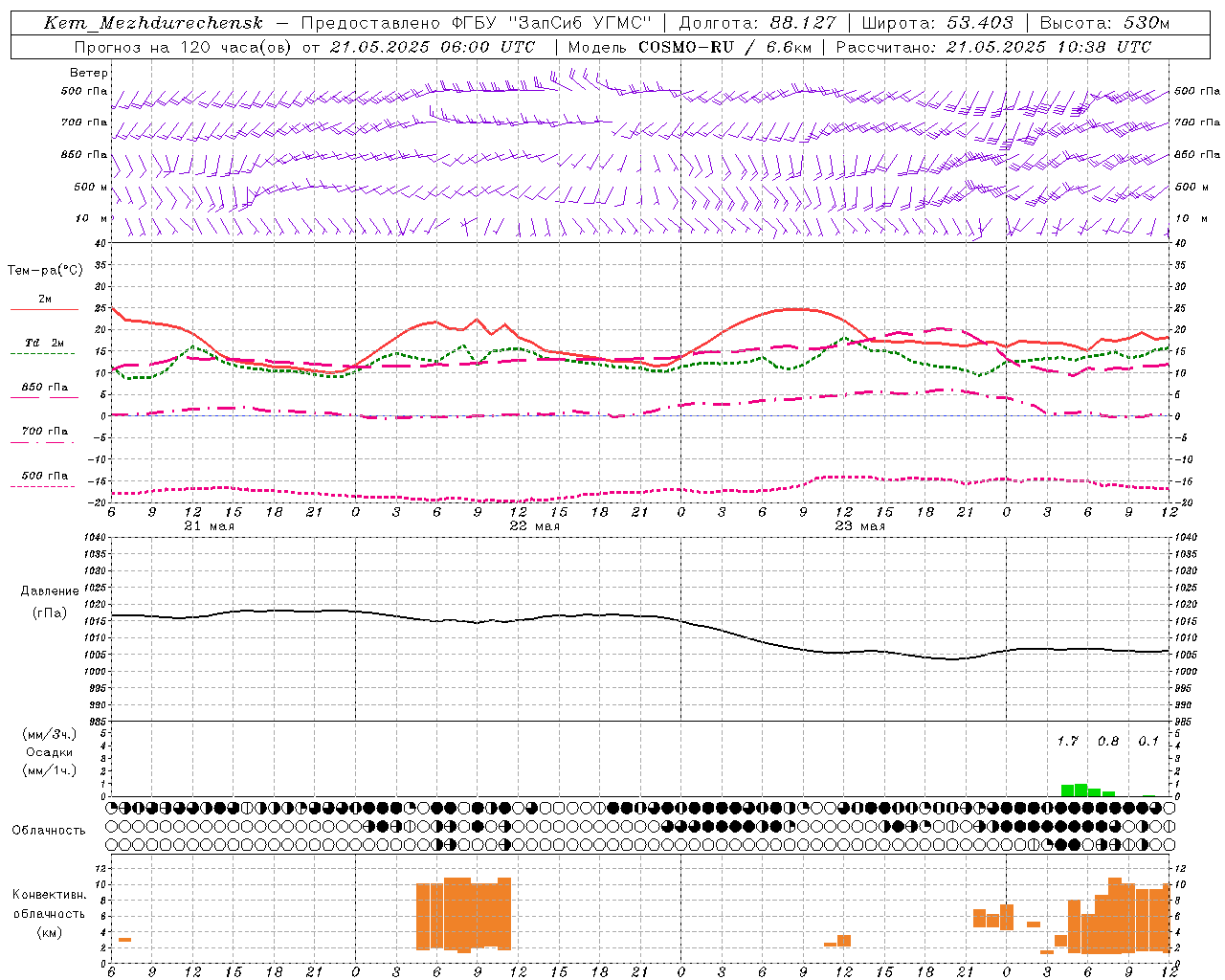The height and width of the screenshot is (980, 1225).
Task: Click the (км) unit label
Action: click(x=49, y=932)
